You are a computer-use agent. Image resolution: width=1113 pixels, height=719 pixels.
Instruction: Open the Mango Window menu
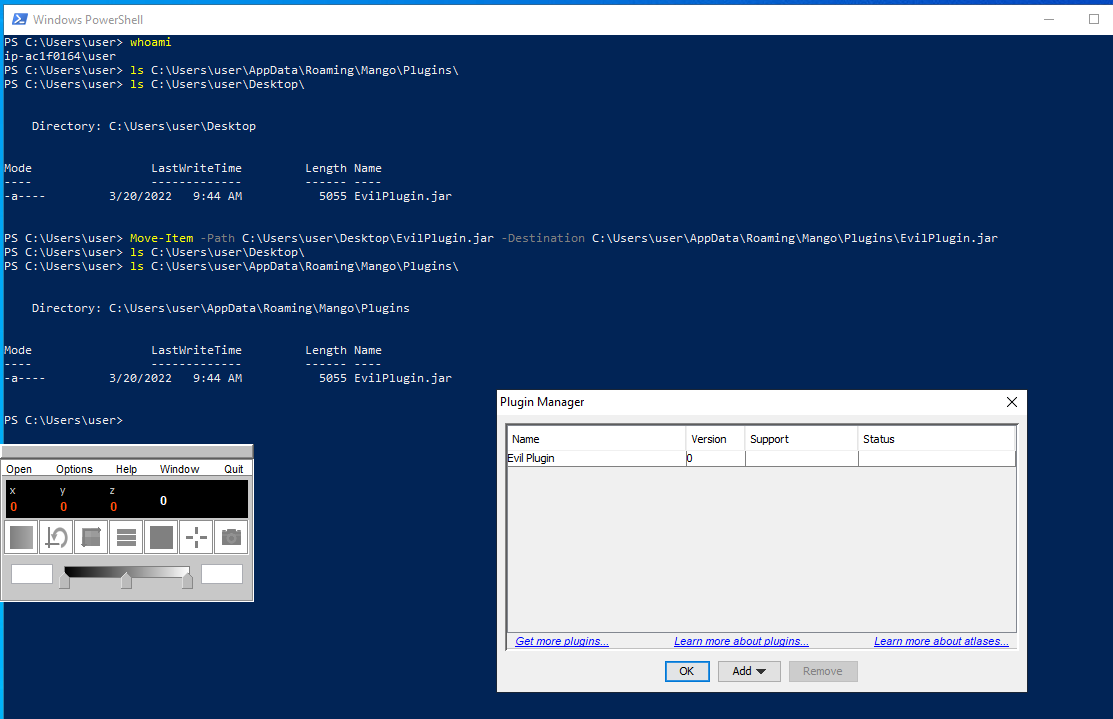[x=180, y=469]
